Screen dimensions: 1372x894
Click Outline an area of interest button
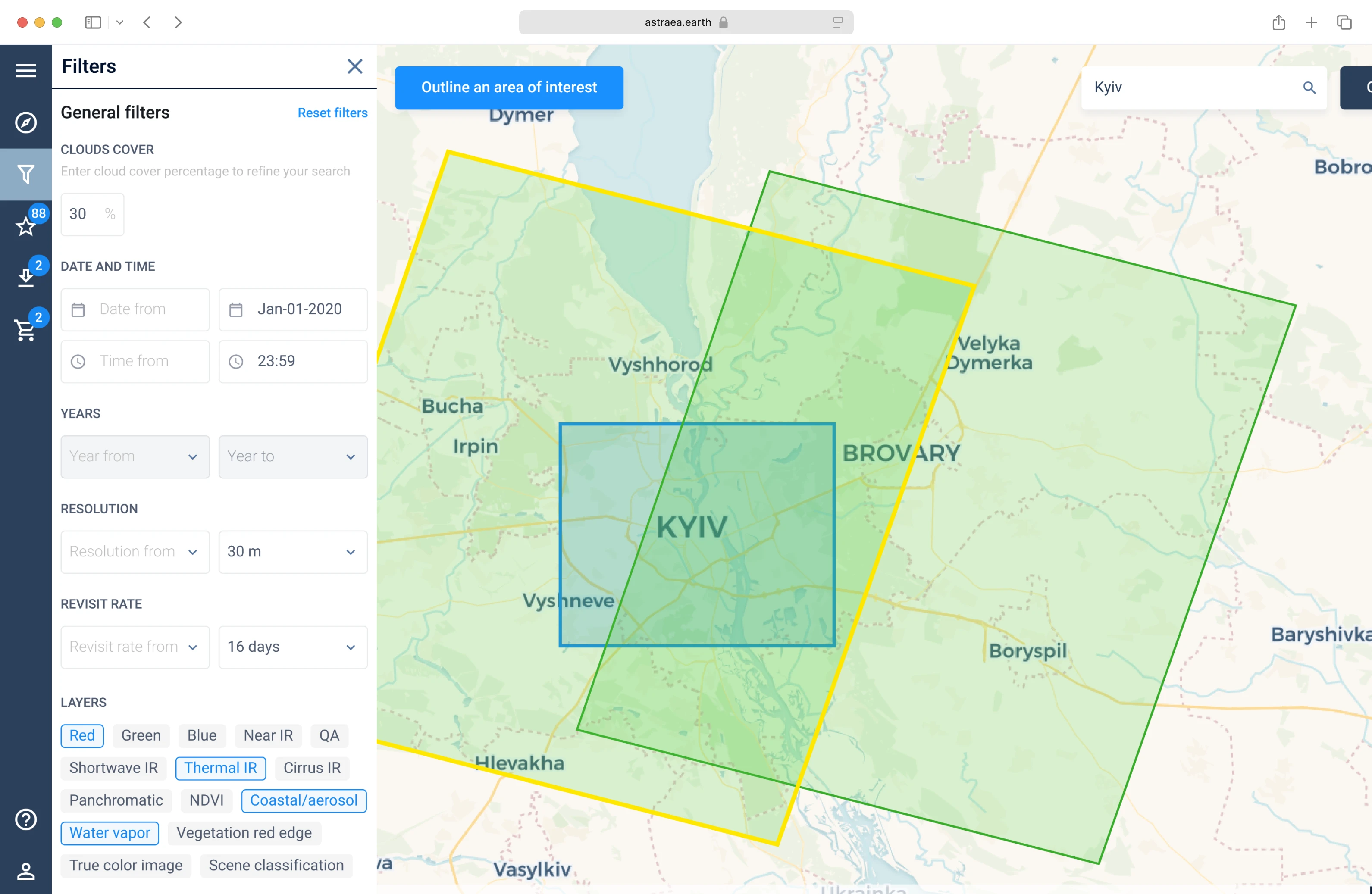click(x=508, y=88)
